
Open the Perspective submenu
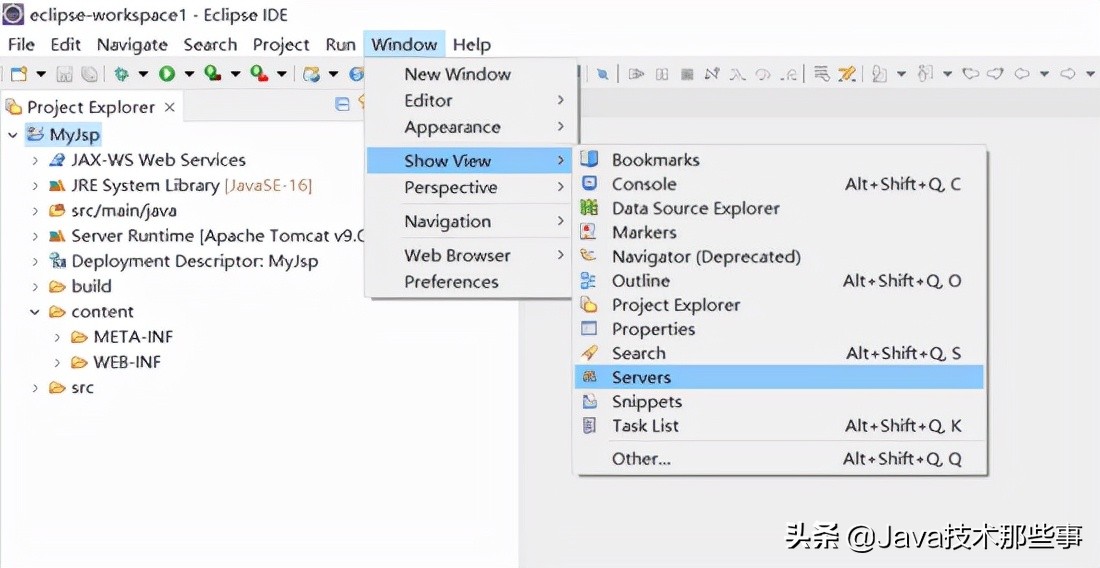[x=469, y=188]
